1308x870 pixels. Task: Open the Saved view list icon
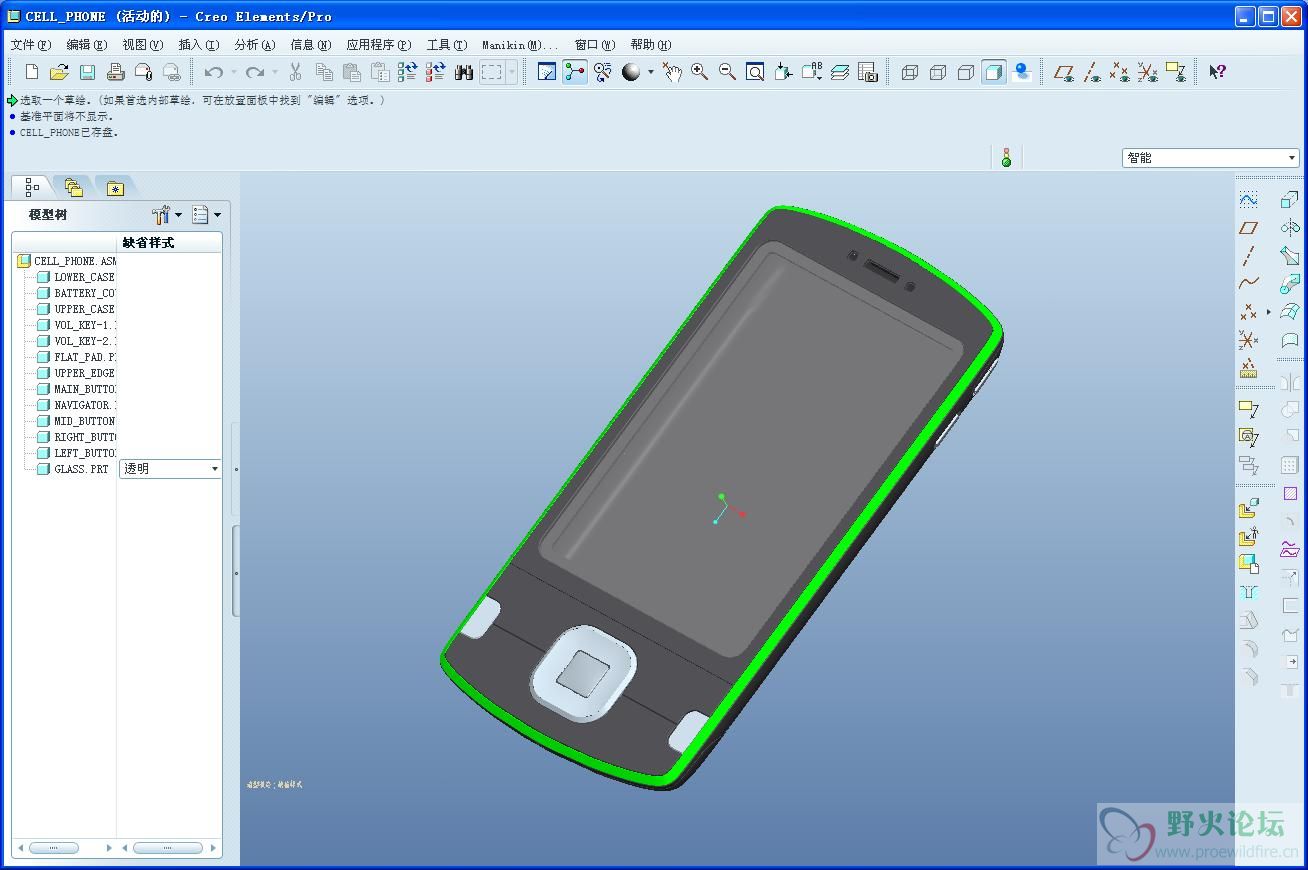[811, 72]
